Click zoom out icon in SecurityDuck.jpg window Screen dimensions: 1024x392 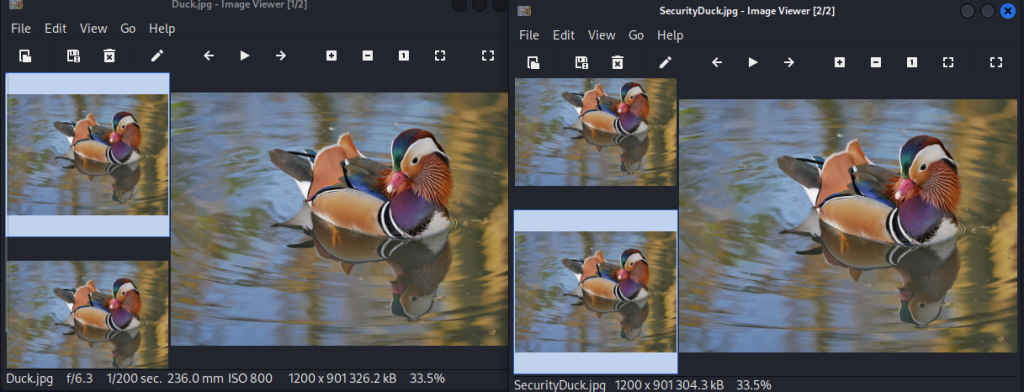(x=876, y=62)
